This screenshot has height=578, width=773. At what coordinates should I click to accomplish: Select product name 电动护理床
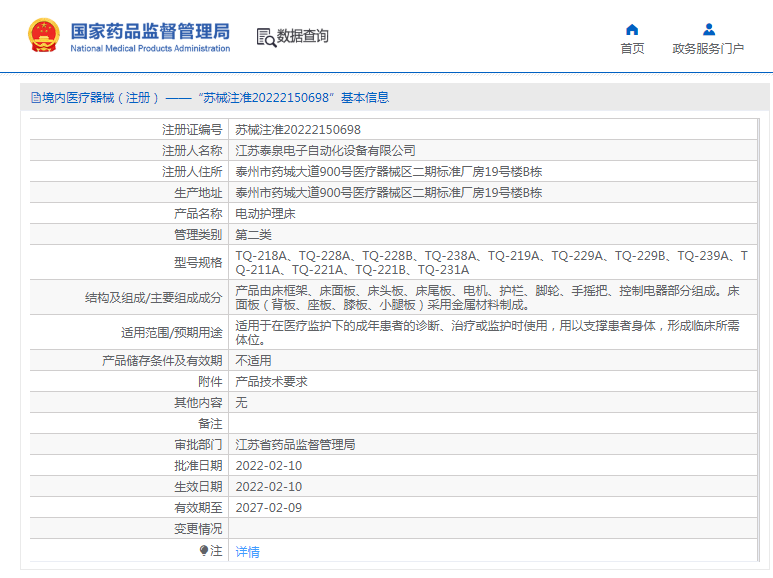pos(265,214)
